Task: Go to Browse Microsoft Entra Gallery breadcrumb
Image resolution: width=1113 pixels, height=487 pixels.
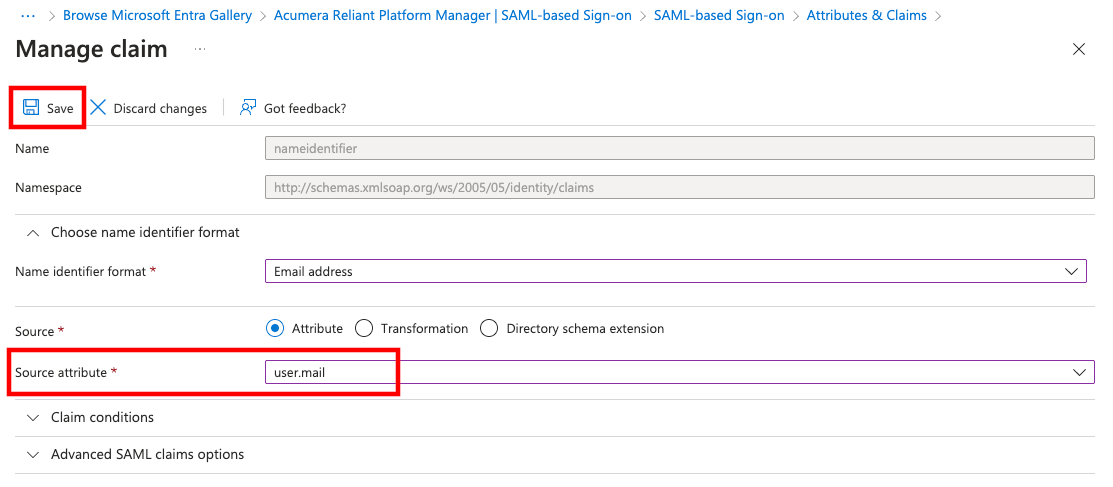Action: coord(158,15)
